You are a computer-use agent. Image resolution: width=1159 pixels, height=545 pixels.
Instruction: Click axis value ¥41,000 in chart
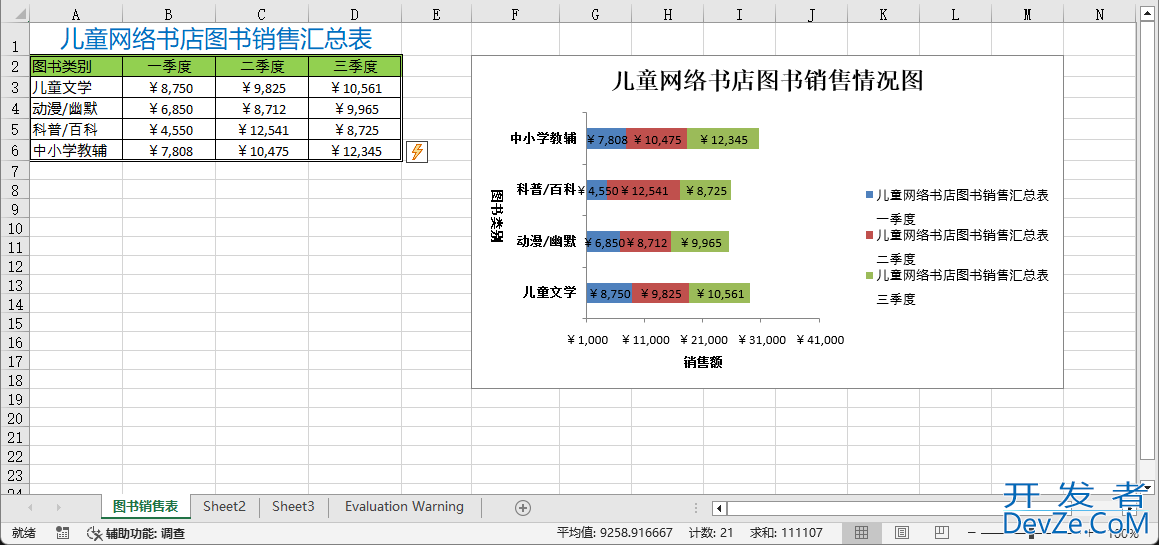(x=820, y=340)
